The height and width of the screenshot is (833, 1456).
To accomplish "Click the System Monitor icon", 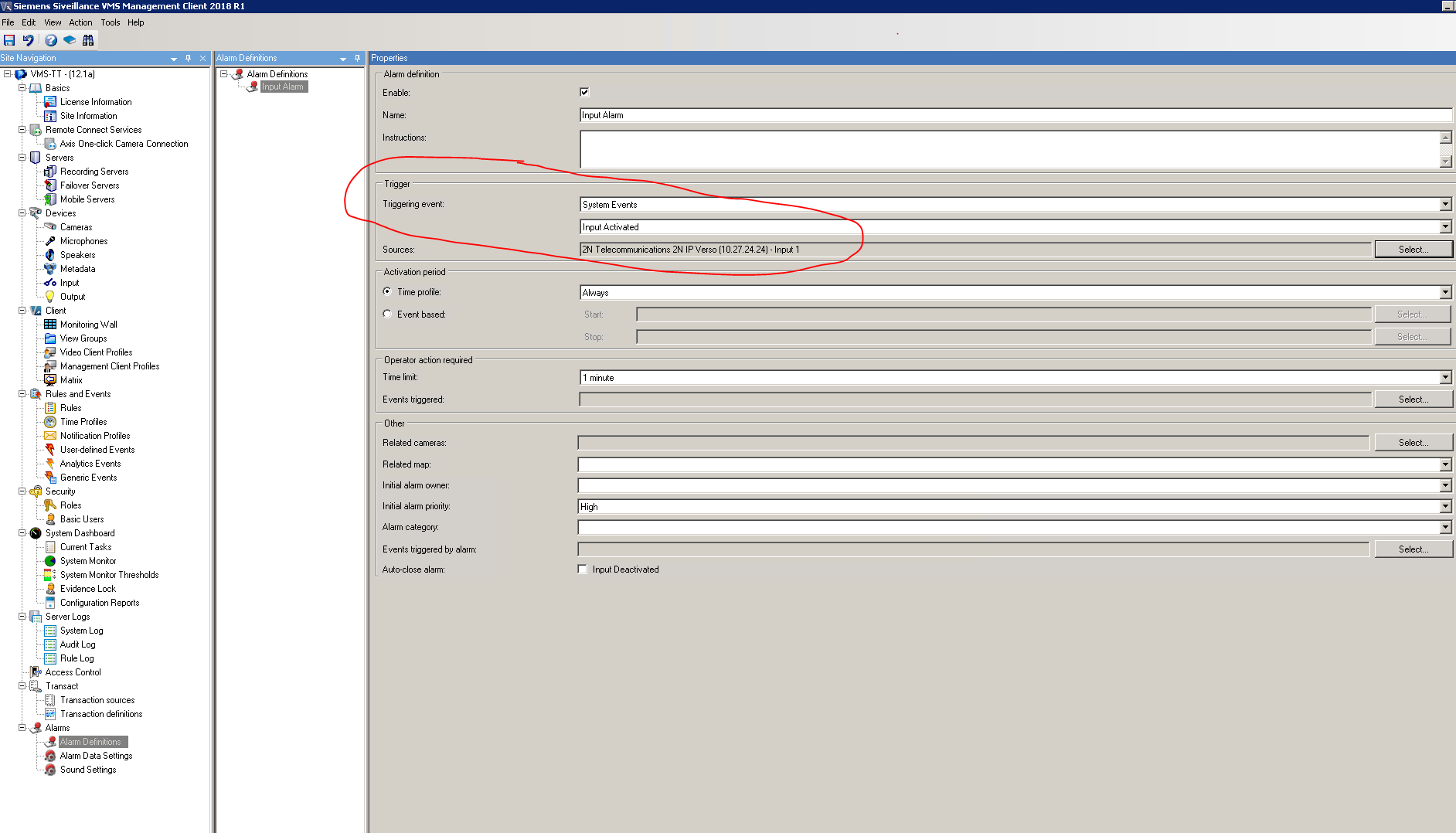I will [50, 561].
